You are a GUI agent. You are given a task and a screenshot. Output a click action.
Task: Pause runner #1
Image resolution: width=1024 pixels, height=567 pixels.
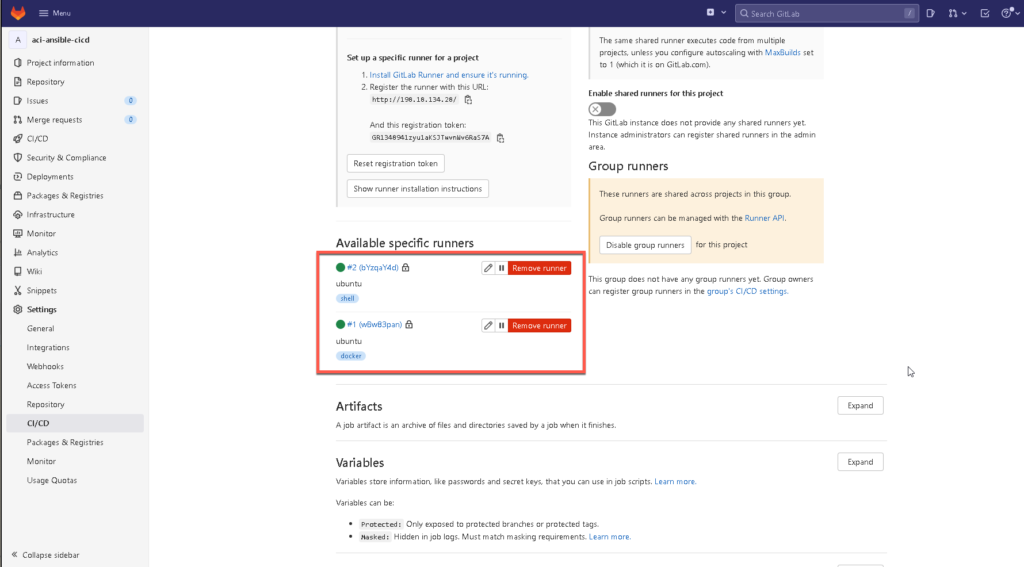[502, 325]
